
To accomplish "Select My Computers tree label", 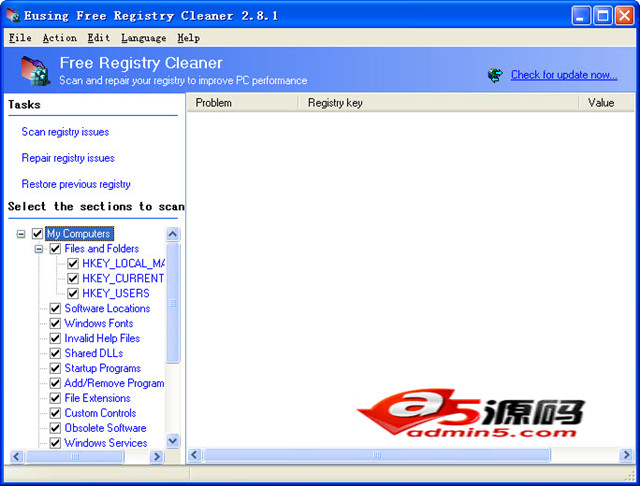I will click(79, 234).
